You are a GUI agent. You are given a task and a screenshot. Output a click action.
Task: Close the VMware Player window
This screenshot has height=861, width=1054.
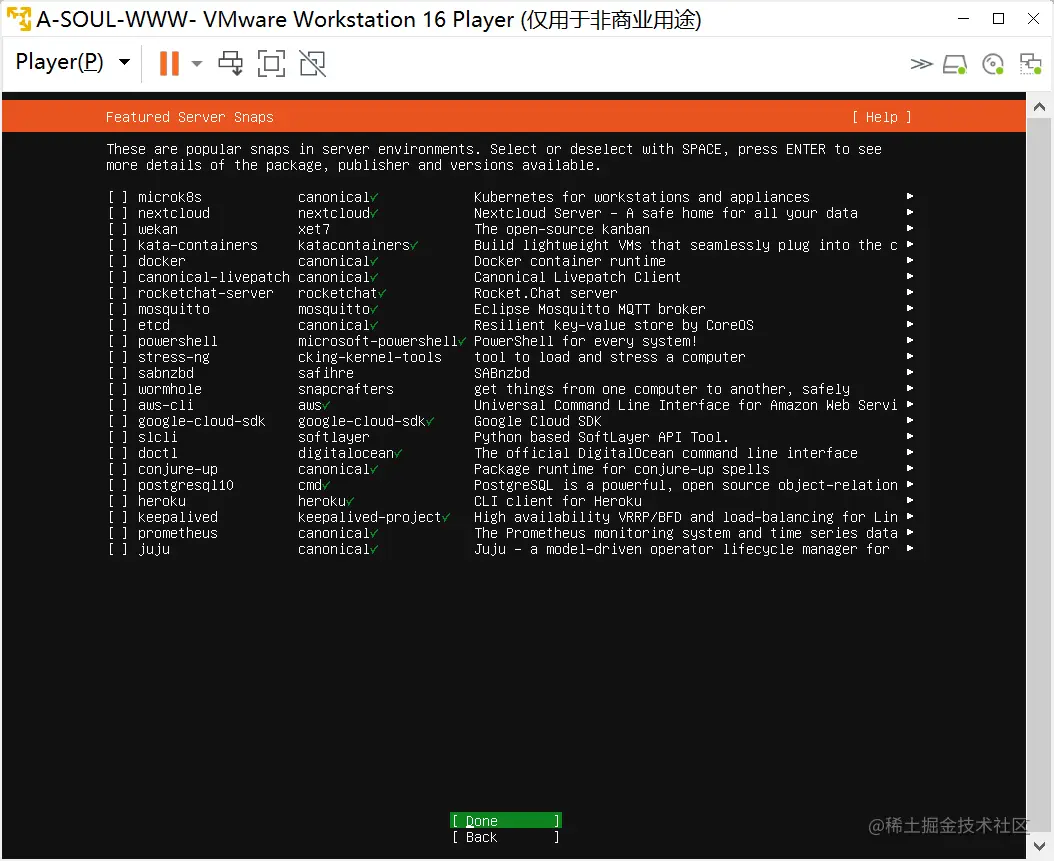(1033, 19)
